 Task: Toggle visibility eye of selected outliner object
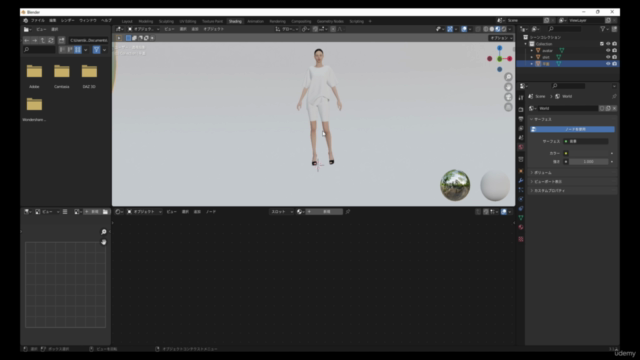point(608,64)
